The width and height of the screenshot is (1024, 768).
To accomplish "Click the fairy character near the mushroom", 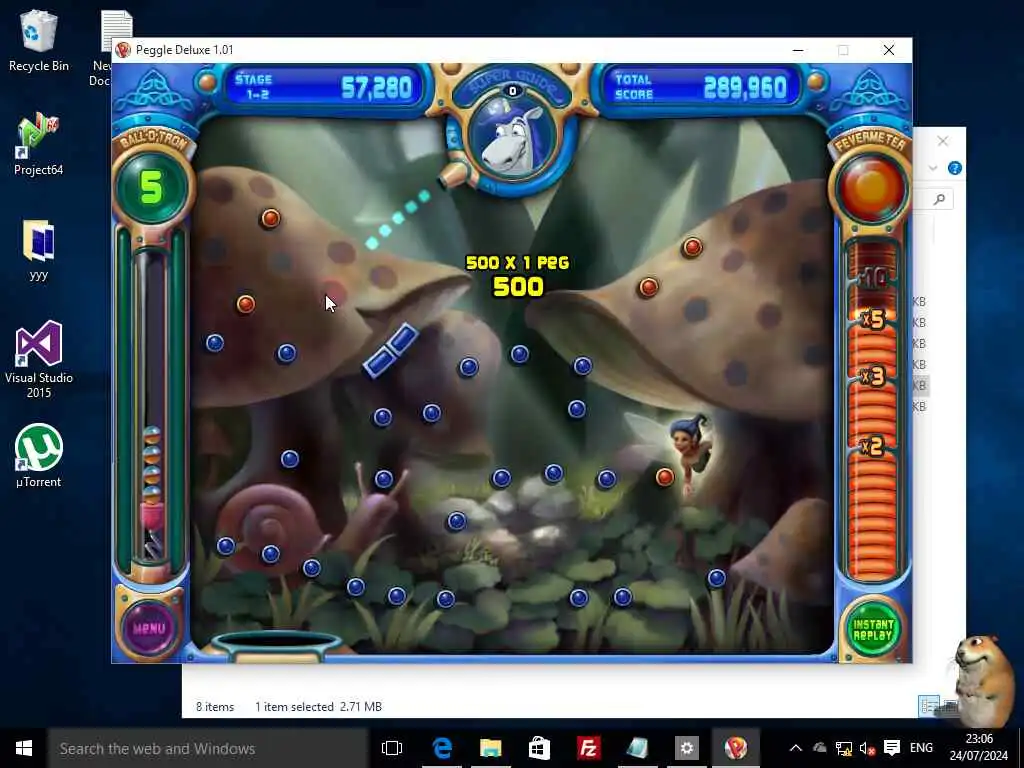I will (x=690, y=453).
